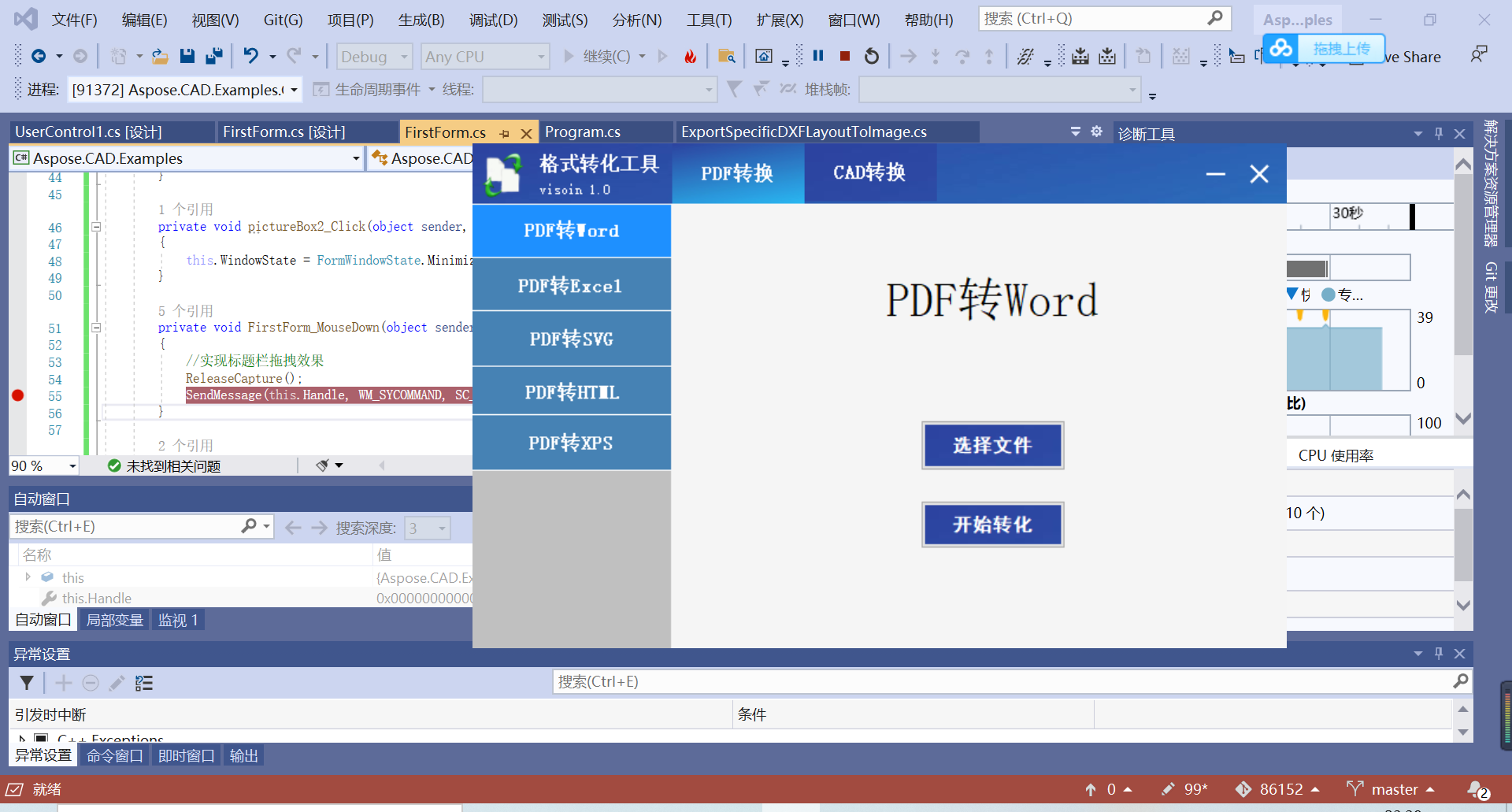
Task: Open the process selector dropdown
Action: tap(185, 90)
